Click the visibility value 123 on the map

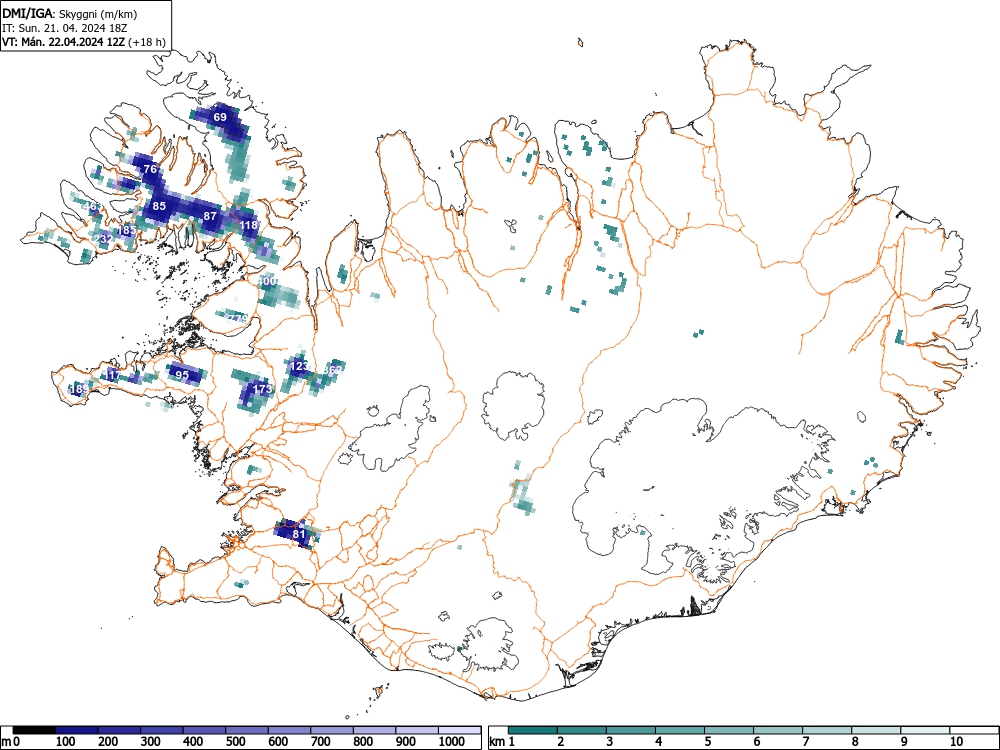[x=298, y=366]
